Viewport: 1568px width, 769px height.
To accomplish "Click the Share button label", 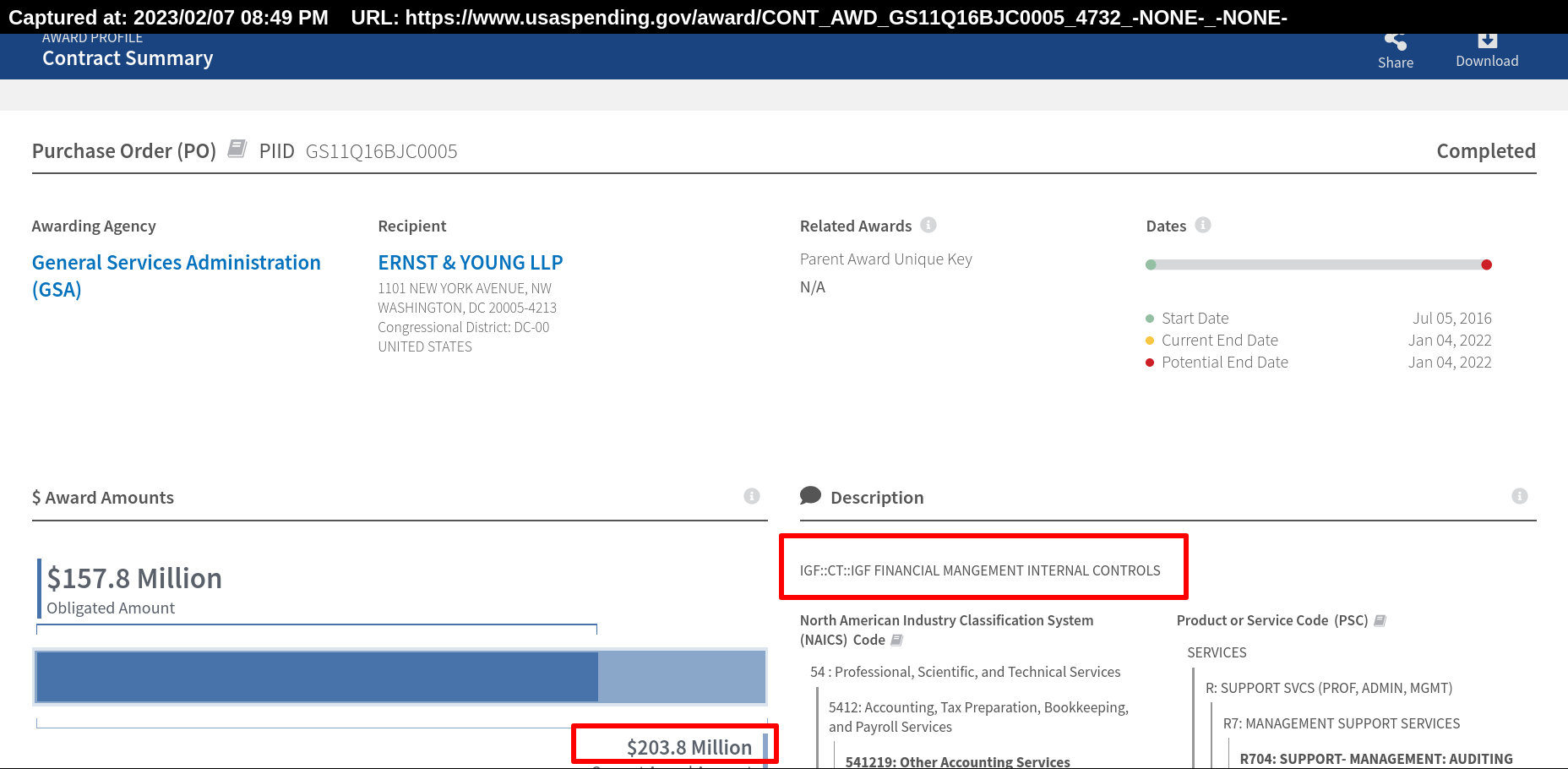I will pos(1396,63).
